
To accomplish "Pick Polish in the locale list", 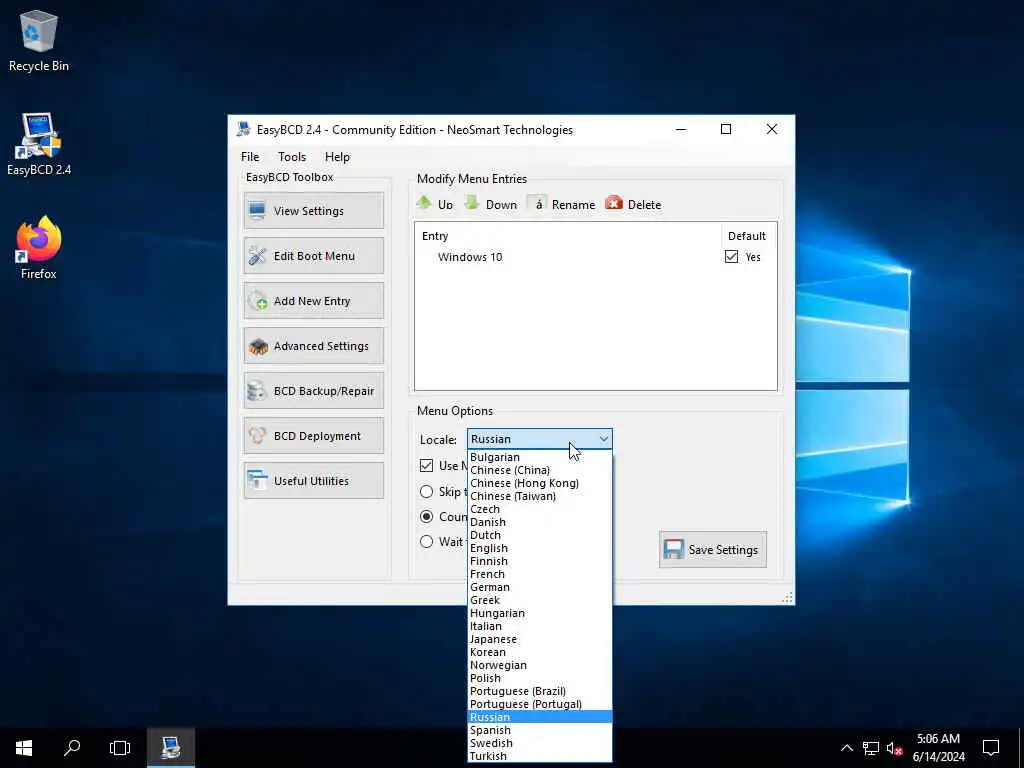I will [x=540, y=678].
